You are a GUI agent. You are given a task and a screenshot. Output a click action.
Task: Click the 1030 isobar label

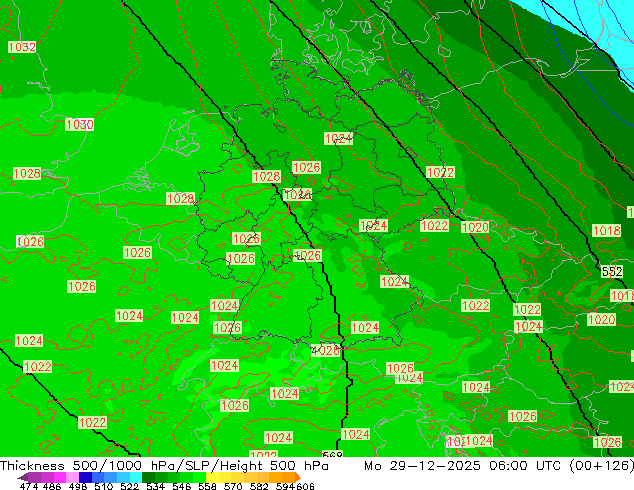click(x=80, y=124)
